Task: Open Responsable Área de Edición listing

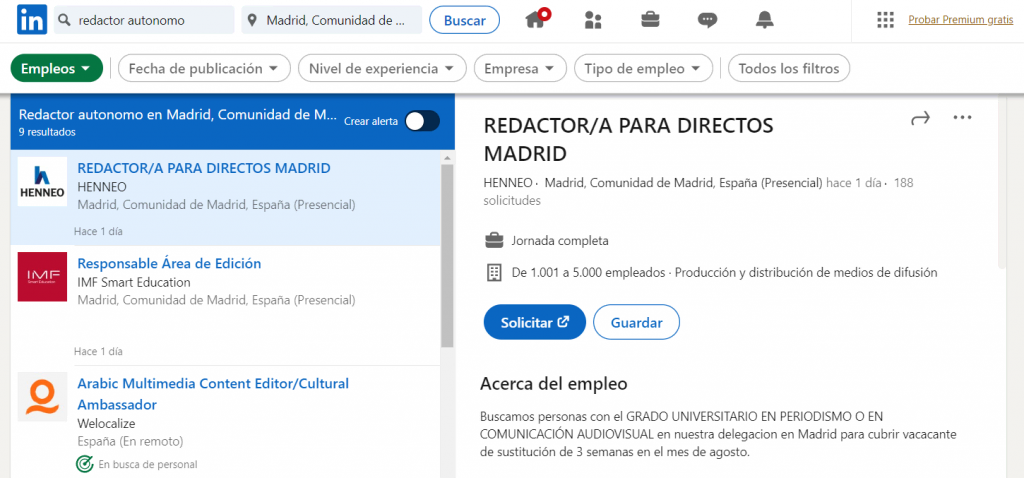Action: pos(169,263)
